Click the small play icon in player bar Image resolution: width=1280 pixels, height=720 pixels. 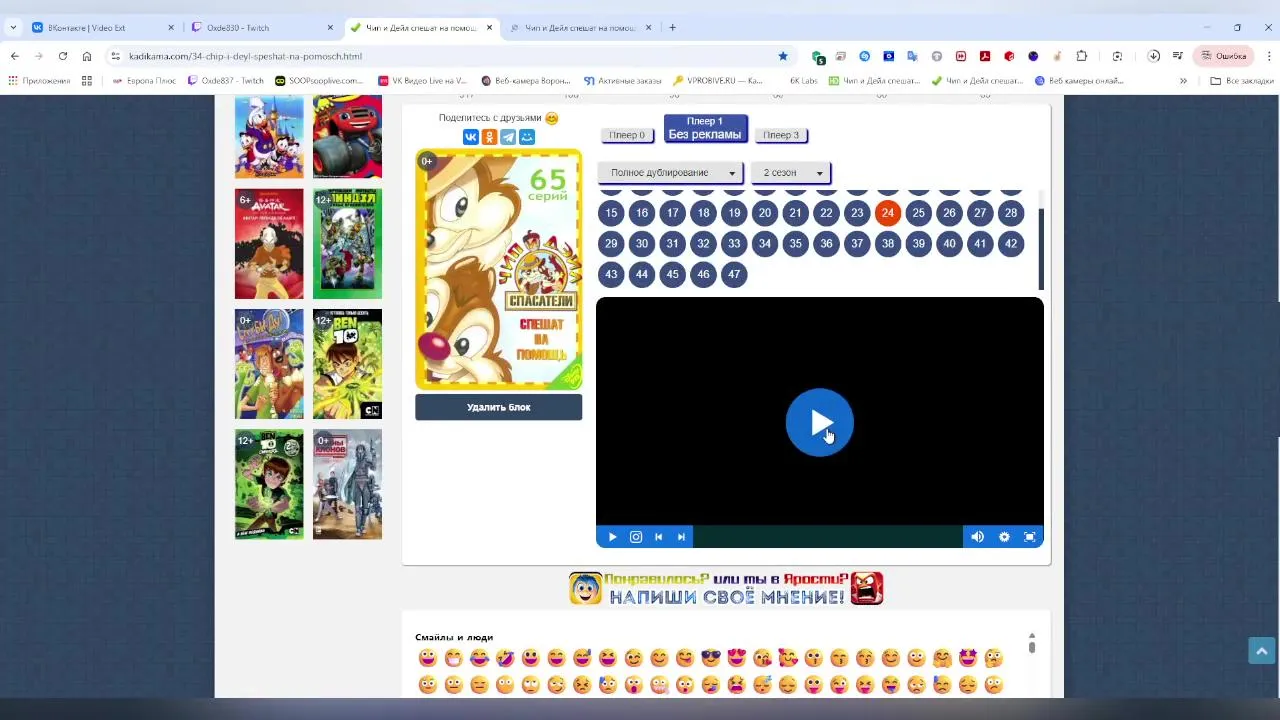tap(612, 537)
